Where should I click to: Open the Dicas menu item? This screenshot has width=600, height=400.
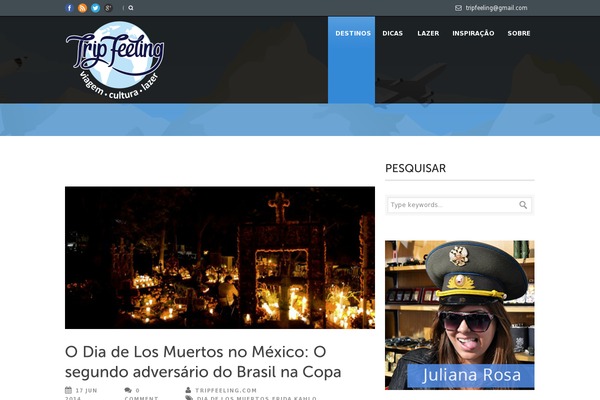pyautogui.click(x=393, y=33)
